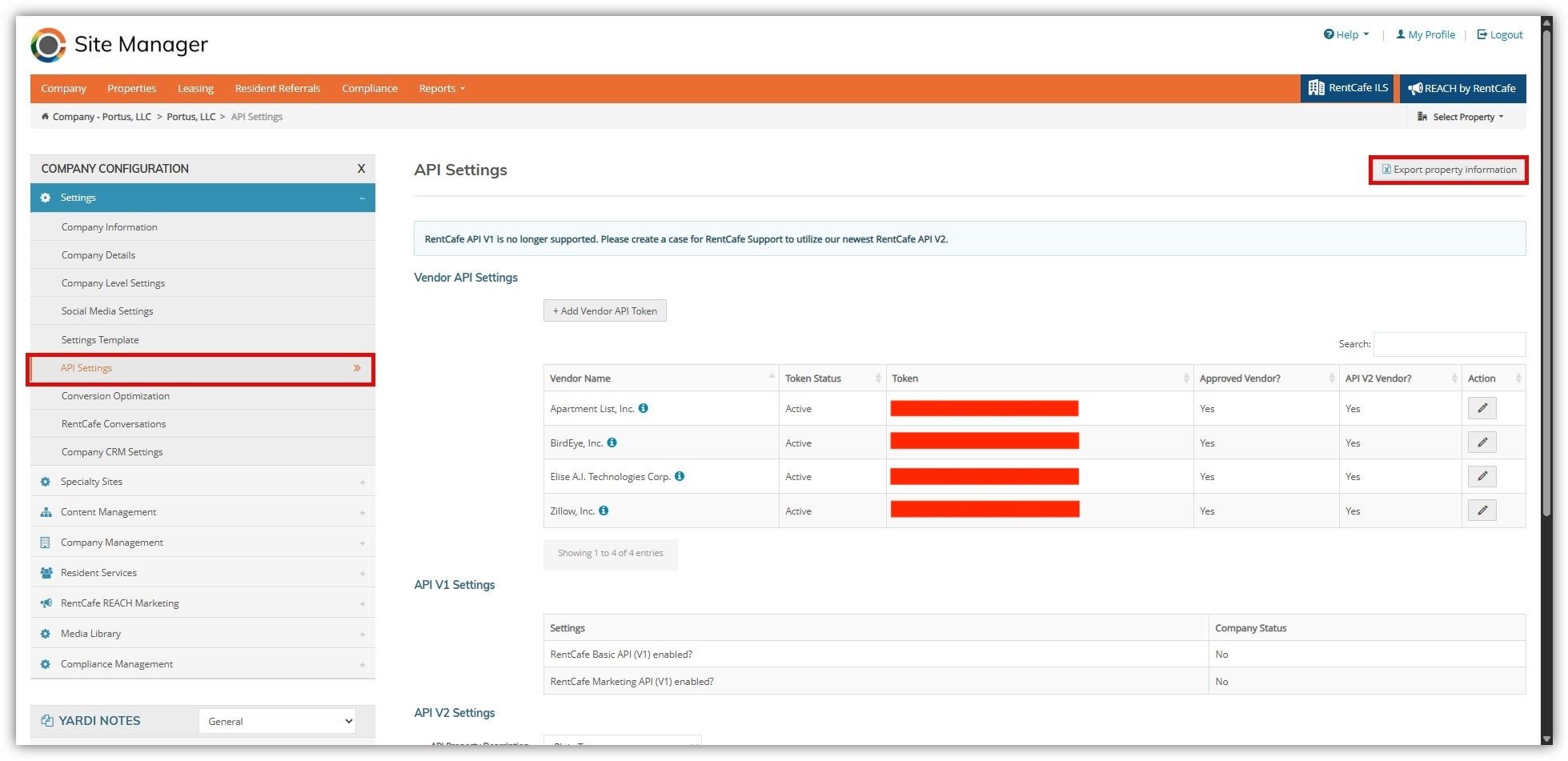This screenshot has width=1568, height=761.
Task: Click the info icon beside BirdEye, Inc.
Action: click(612, 443)
